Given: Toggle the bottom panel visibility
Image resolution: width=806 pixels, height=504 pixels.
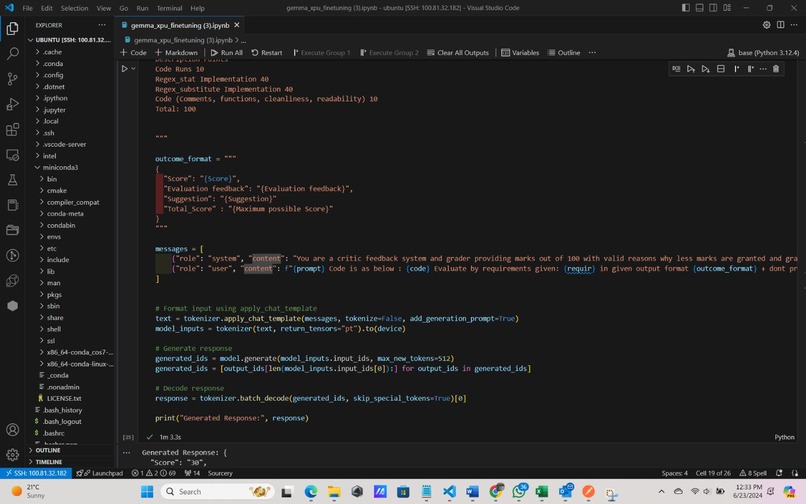Looking at the screenshot, I should coord(700,8).
